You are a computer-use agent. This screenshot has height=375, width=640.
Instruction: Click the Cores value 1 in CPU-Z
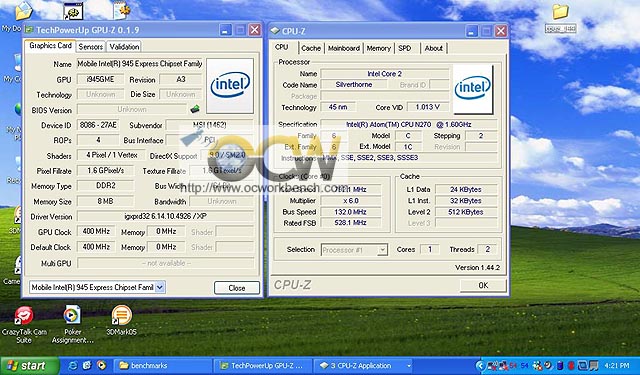[x=429, y=249]
